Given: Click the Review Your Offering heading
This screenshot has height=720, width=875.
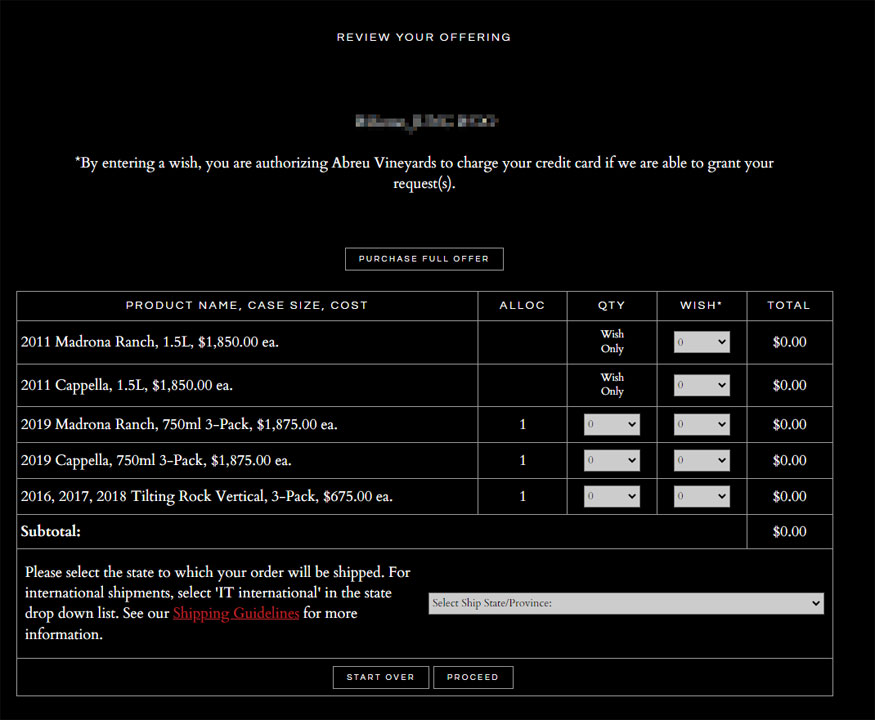Looking at the screenshot, I should pos(424,37).
